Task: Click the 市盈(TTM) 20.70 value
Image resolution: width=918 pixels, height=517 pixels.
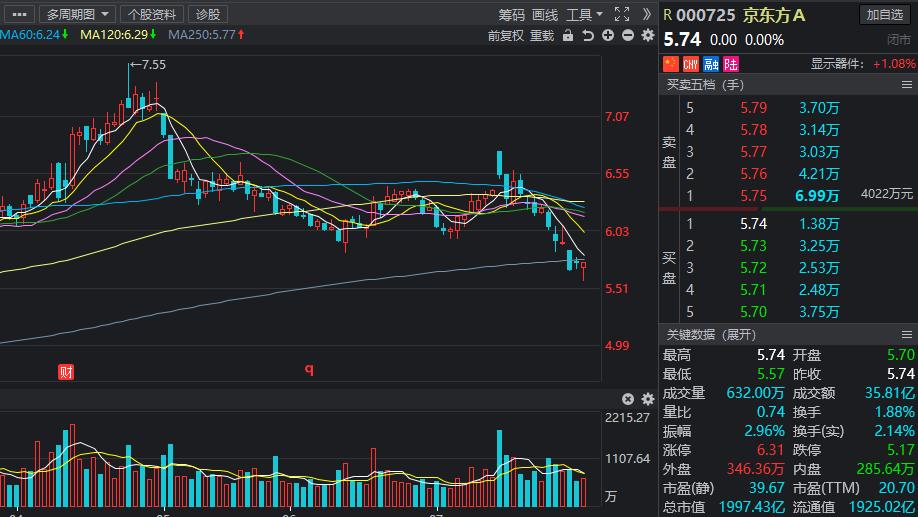Action: click(896, 488)
